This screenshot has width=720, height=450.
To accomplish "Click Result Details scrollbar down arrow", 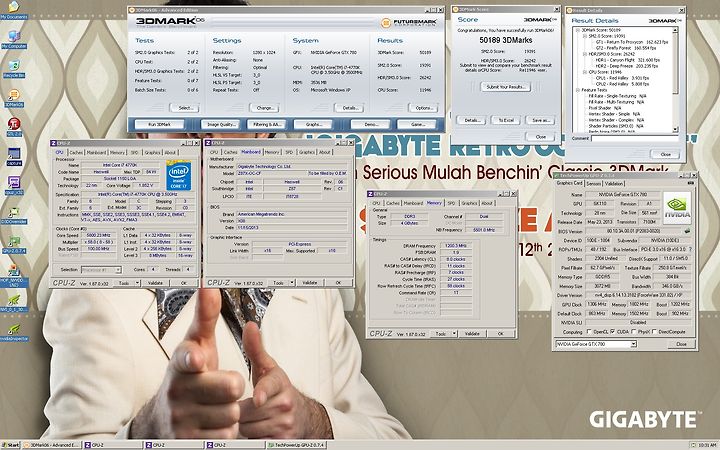I will (x=675, y=129).
